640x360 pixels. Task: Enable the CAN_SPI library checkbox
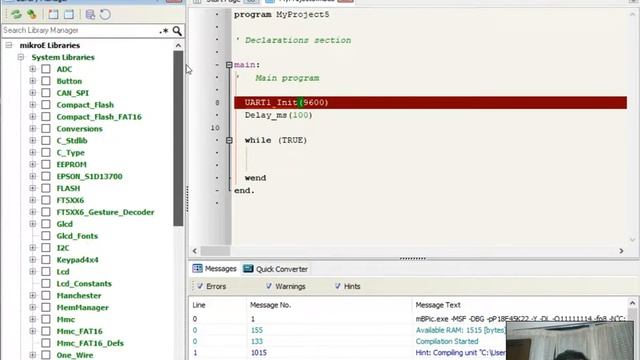pos(46,93)
